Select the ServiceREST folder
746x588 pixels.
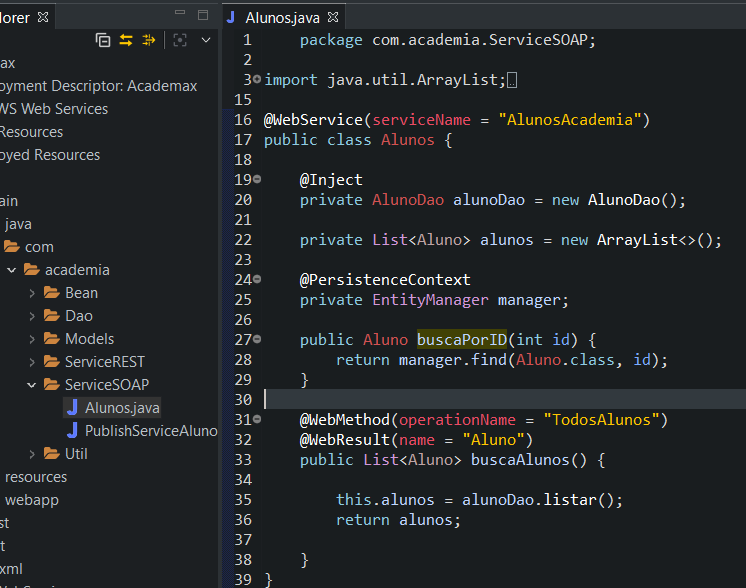tap(104, 362)
